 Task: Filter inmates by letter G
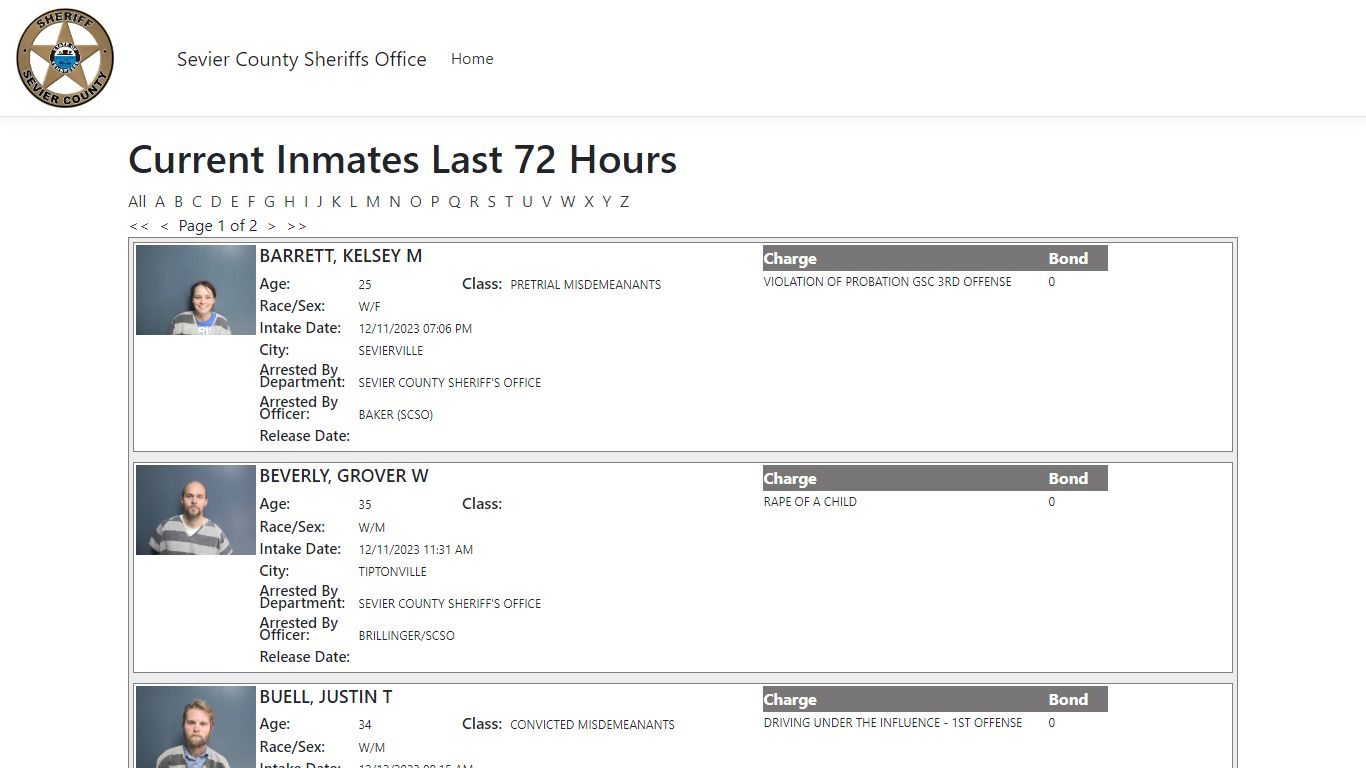[269, 201]
